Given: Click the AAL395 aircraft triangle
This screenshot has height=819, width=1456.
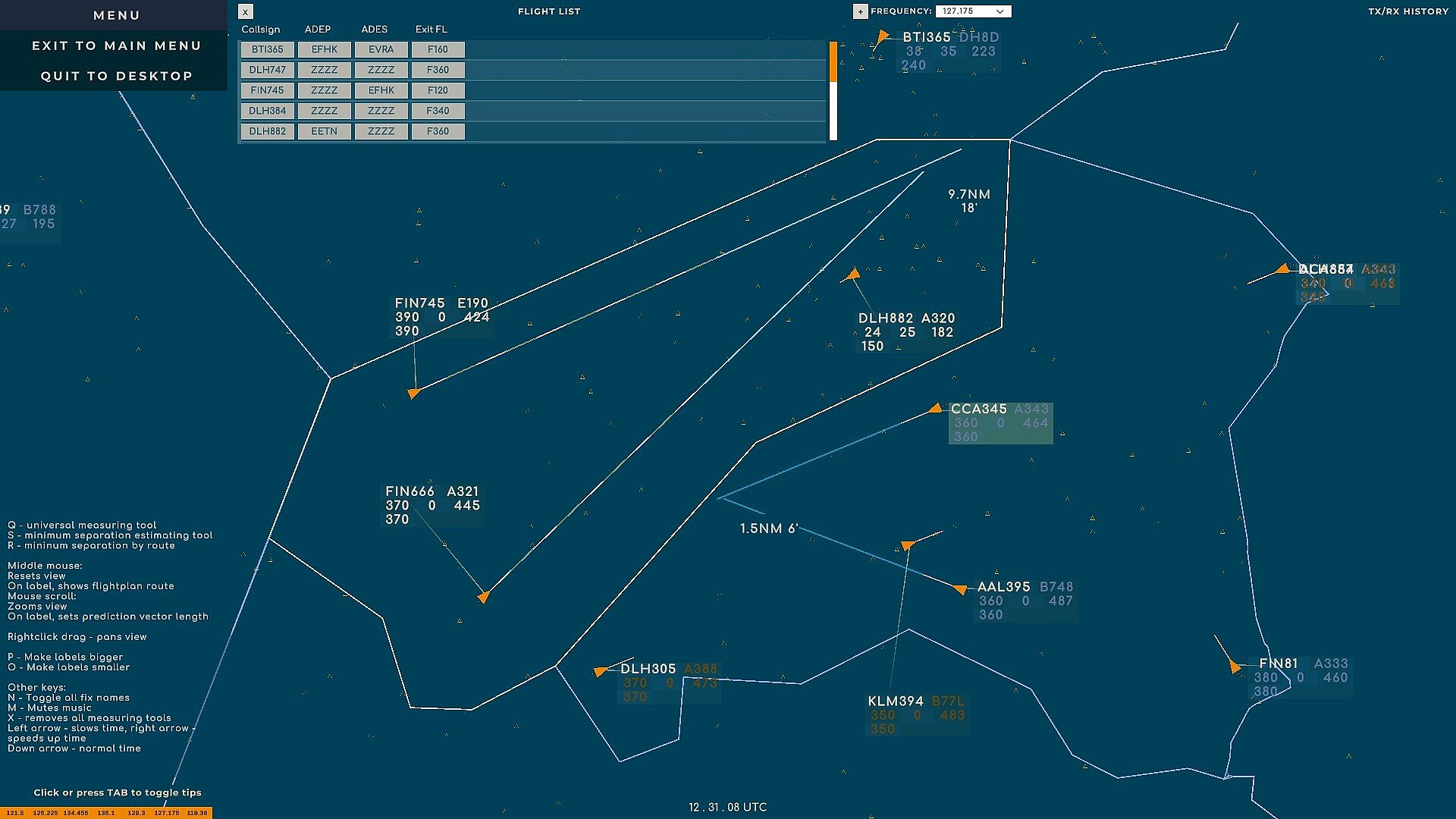Looking at the screenshot, I should pyautogui.click(x=960, y=589).
